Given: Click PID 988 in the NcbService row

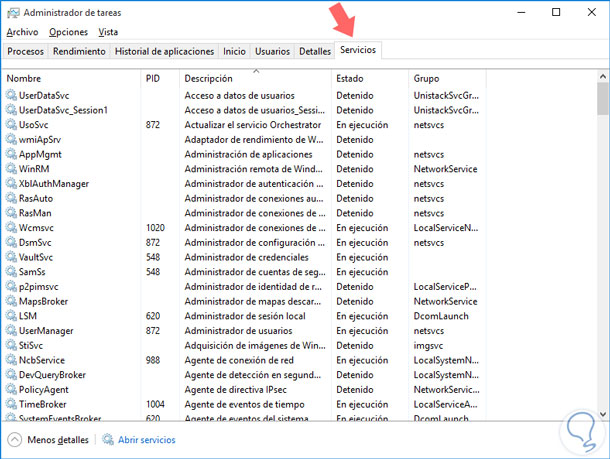Looking at the screenshot, I should click(x=153, y=360).
